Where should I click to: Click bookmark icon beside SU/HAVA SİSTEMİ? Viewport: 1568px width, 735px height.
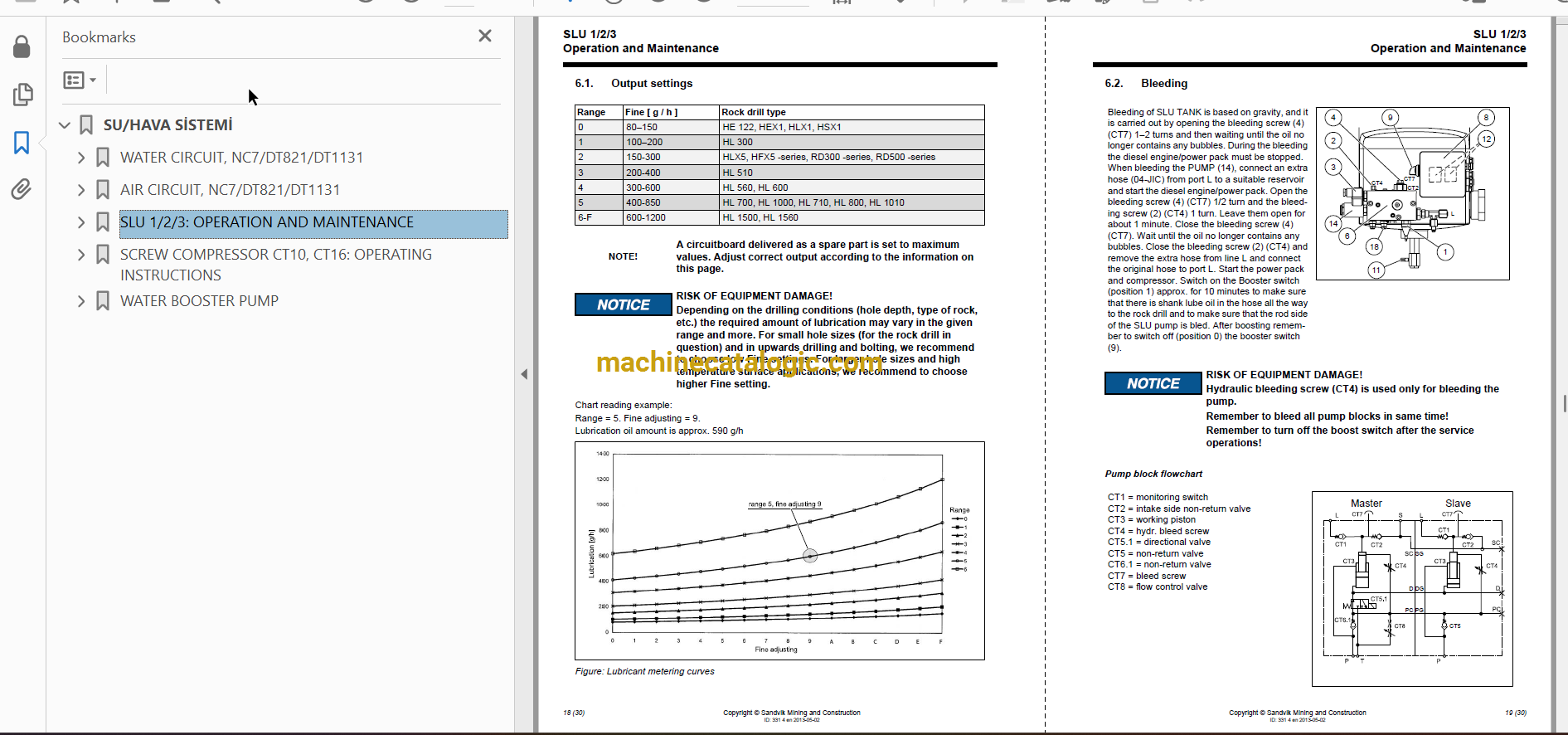[x=86, y=125]
